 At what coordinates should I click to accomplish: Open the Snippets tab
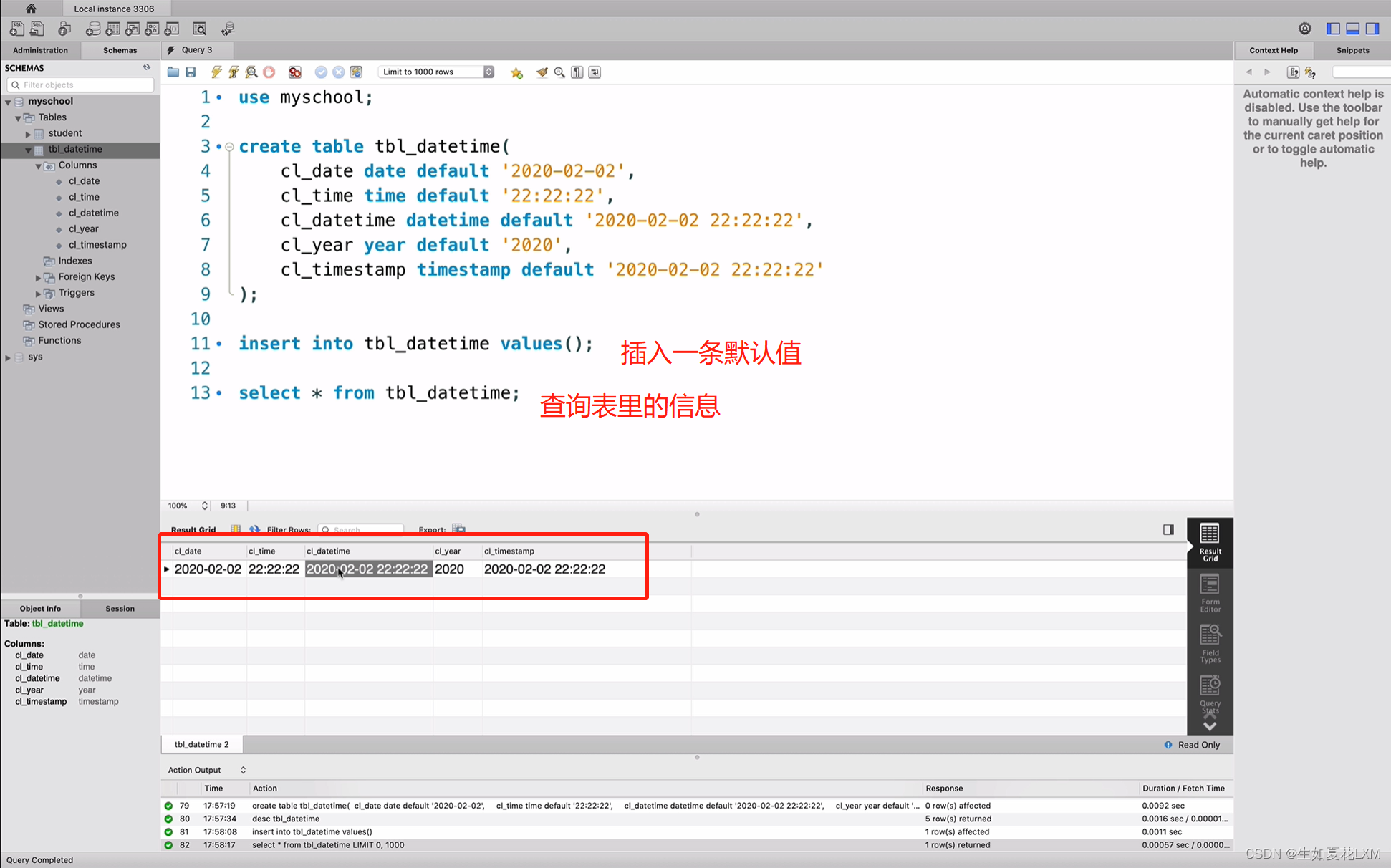coord(1352,50)
